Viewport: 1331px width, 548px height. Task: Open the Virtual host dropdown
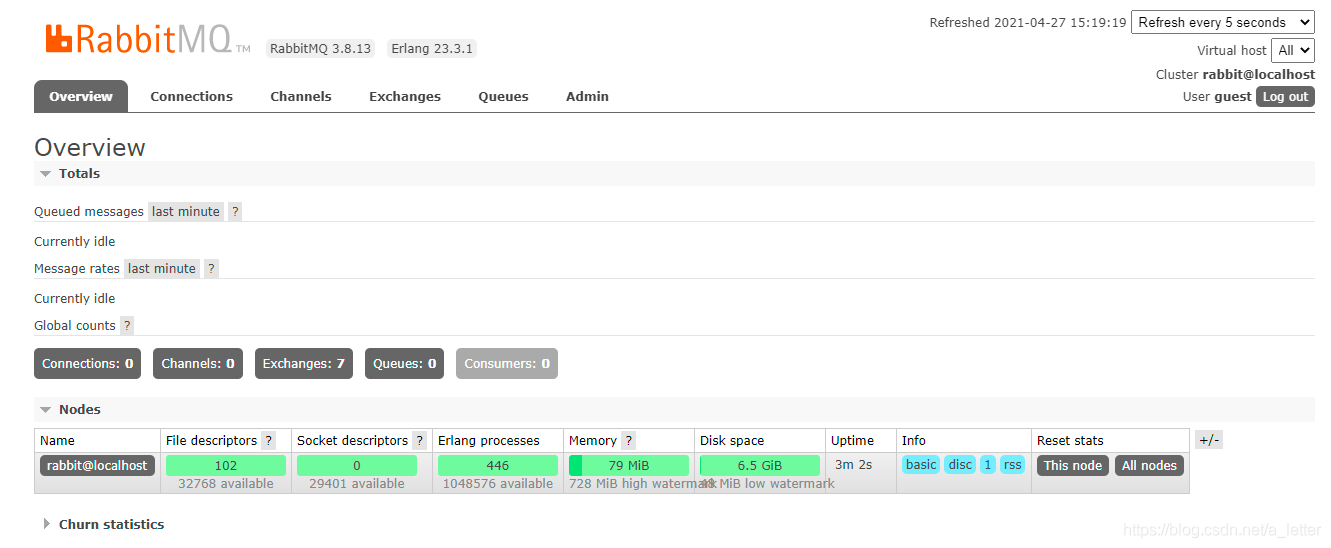pos(1294,50)
